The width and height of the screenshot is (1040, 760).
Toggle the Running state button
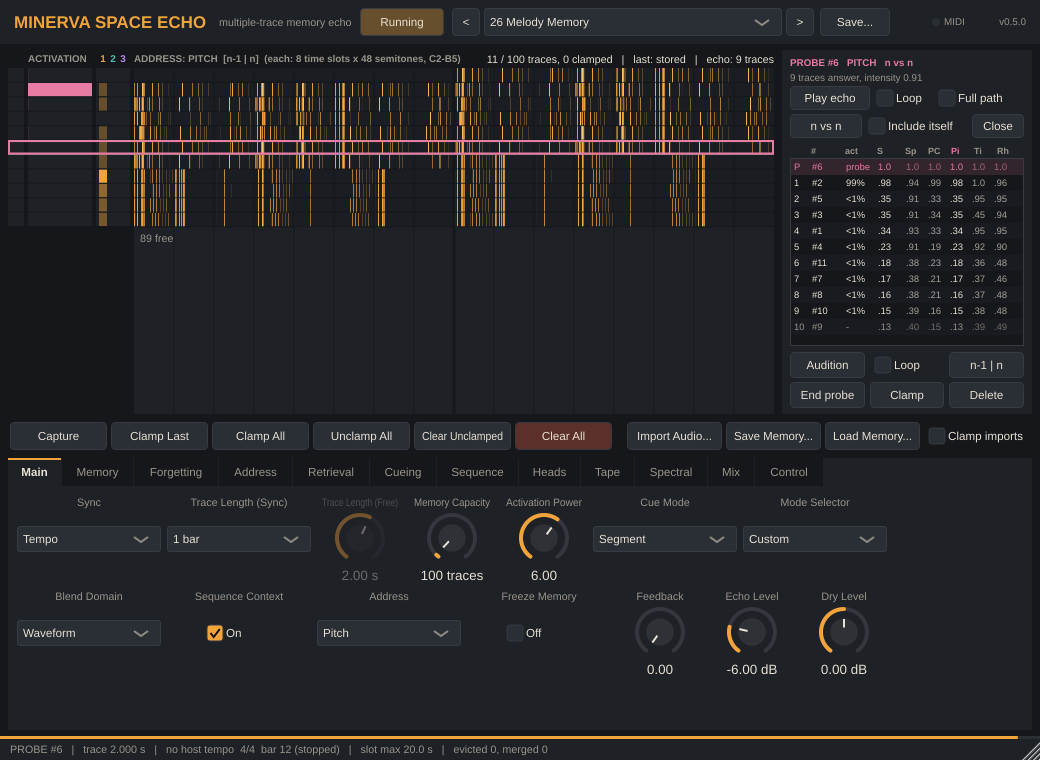coord(402,22)
